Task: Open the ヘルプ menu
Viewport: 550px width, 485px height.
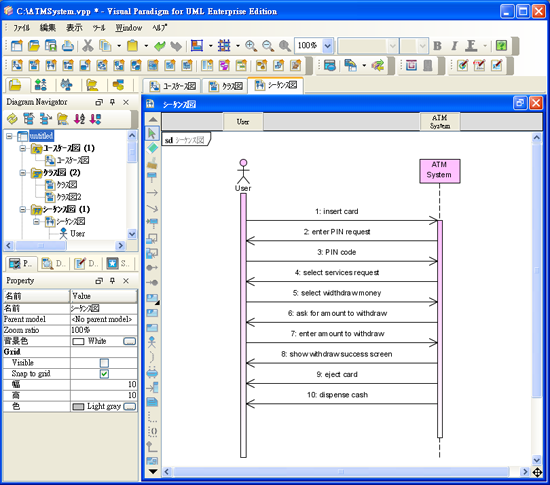Action: pyautogui.click(x=160, y=27)
